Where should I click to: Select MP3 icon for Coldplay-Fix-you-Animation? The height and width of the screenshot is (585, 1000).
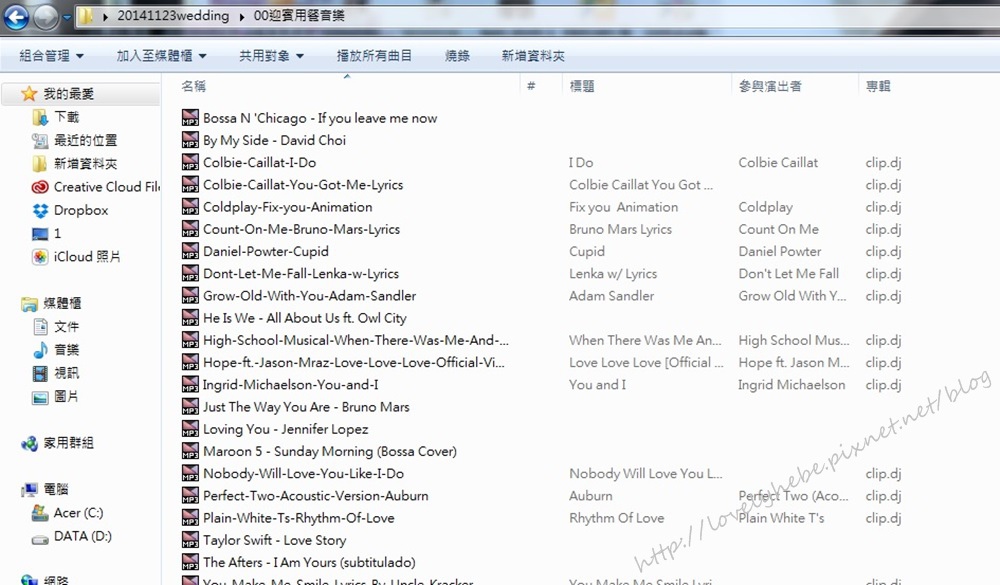(x=190, y=207)
